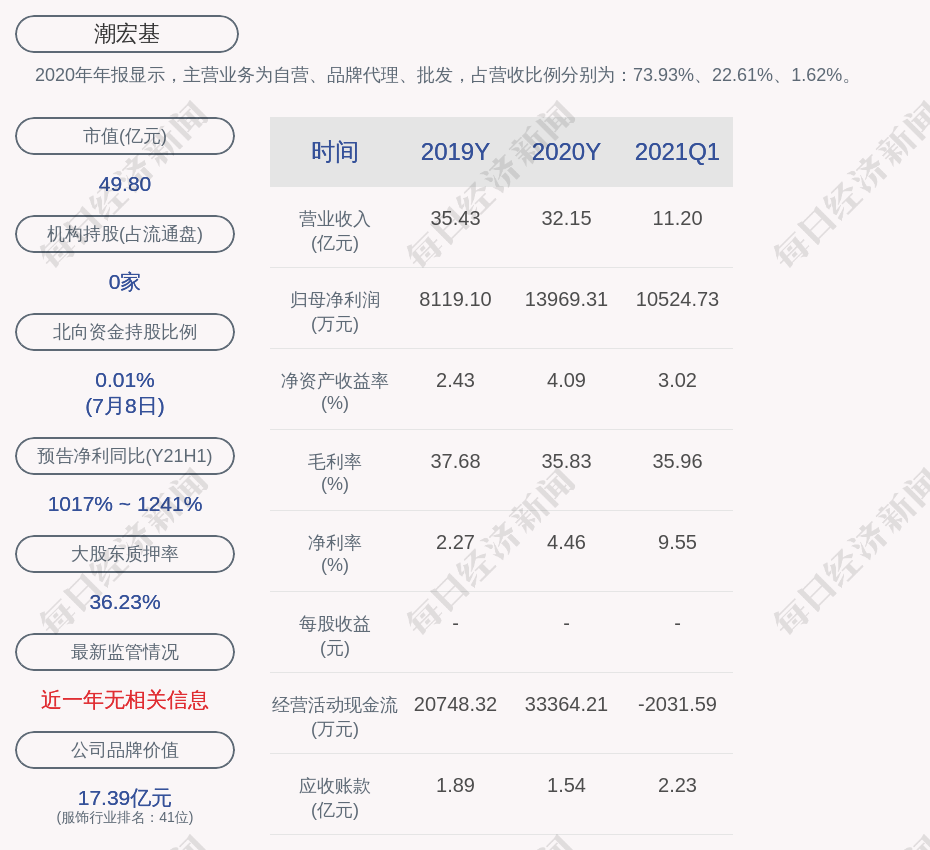Select the 2020年年报显示 summary sentence
Viewport: 930px width, 850px height.
444,75
